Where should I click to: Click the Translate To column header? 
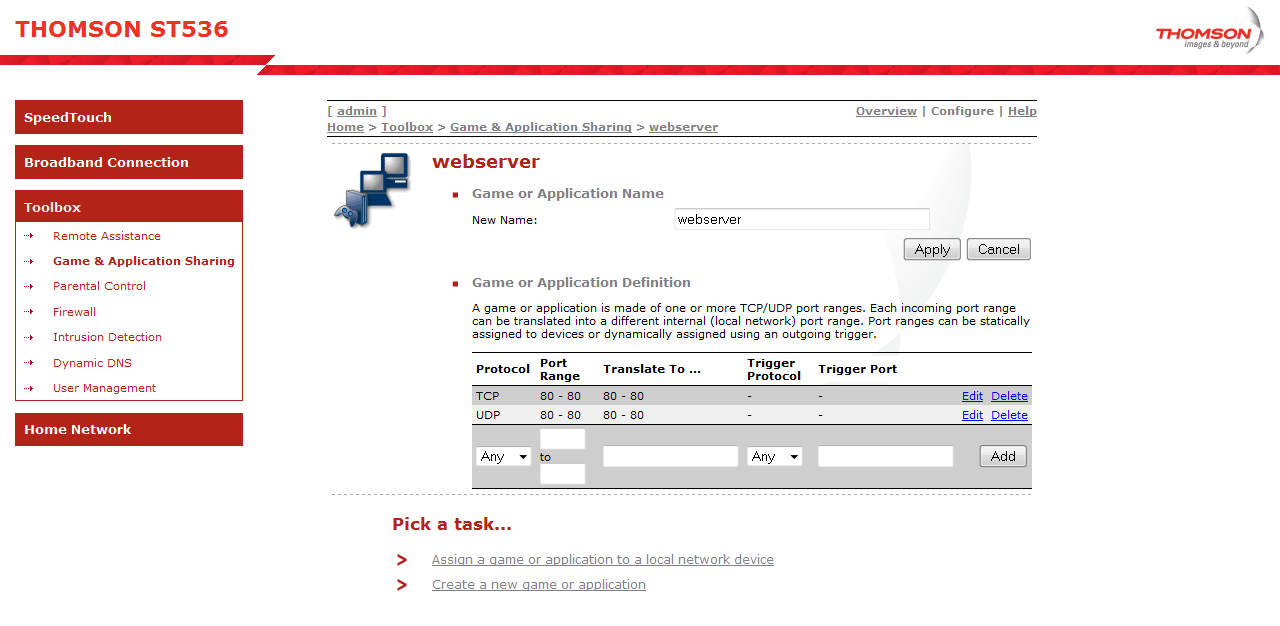pyautogui.click(x=652, y=369)
